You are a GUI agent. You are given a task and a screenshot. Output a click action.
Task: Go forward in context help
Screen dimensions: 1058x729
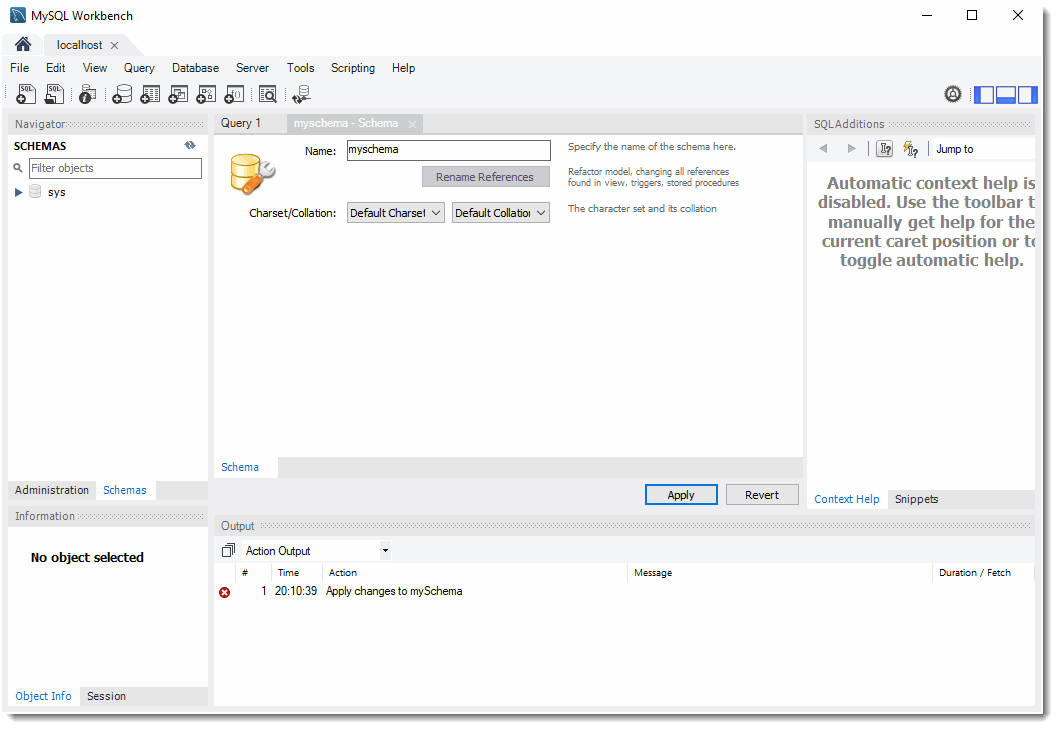pyautogui.click(x=852, y=148)
